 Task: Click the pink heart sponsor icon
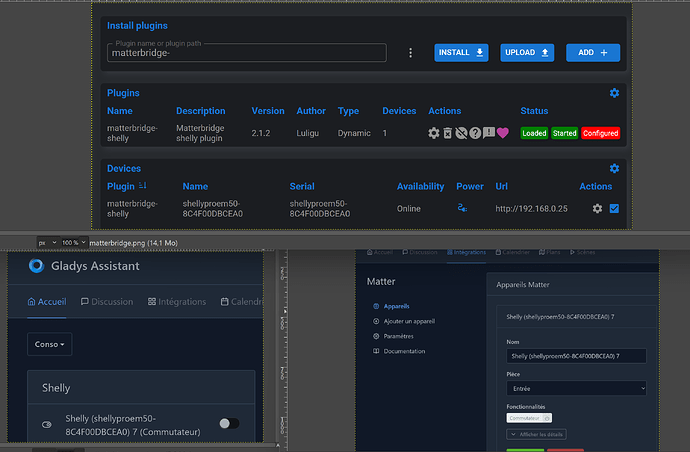tap(503, 133)
